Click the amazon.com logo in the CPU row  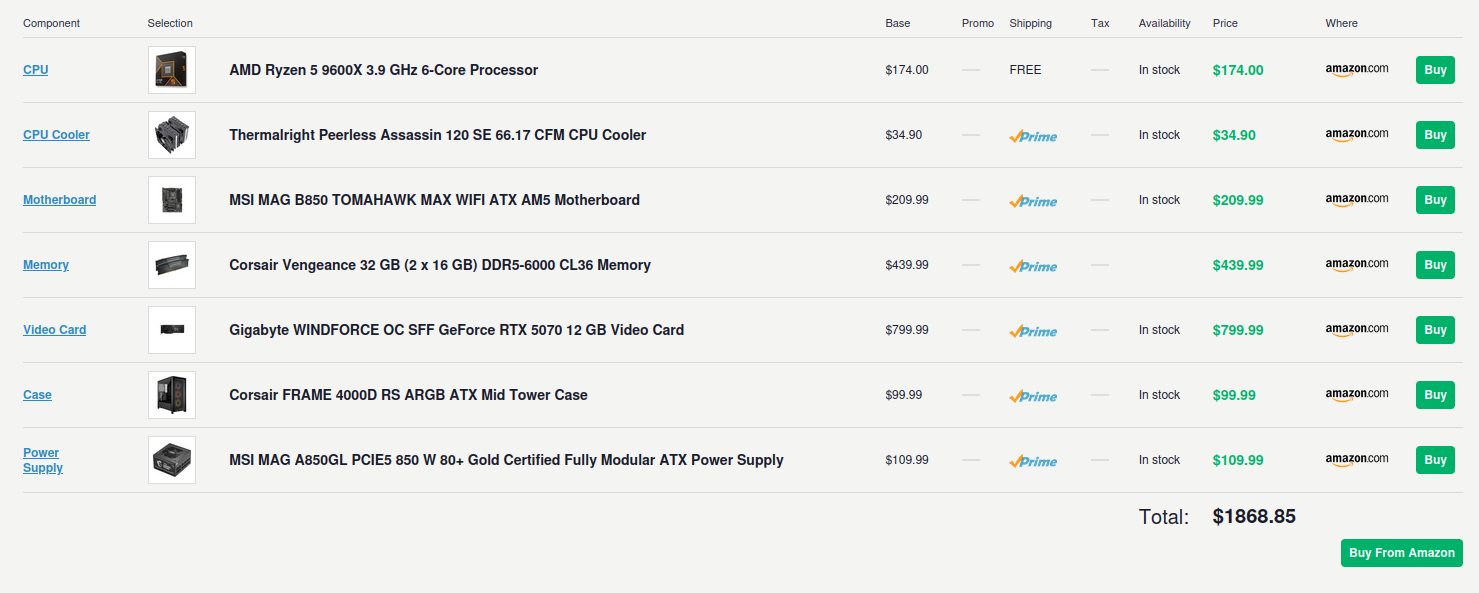(x=1357, y=70)
